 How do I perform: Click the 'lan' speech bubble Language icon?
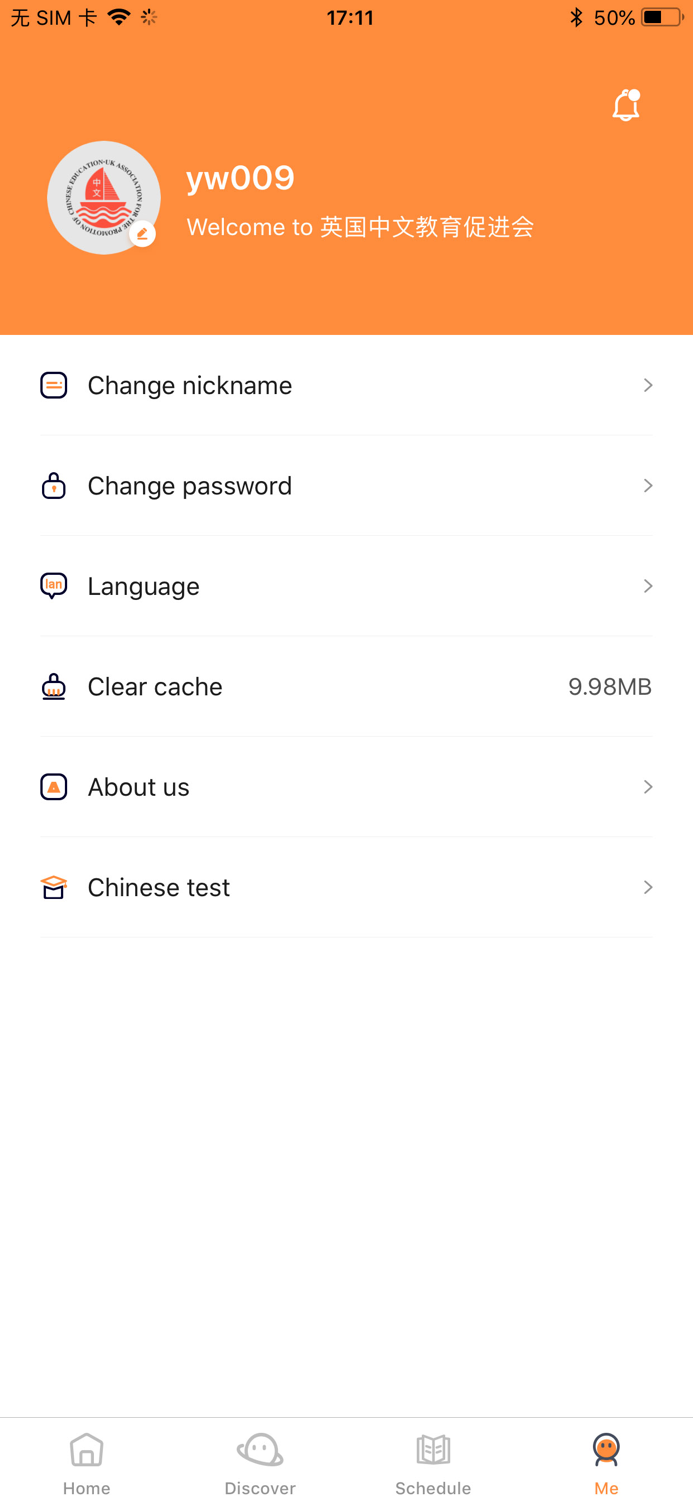pyautogui.click(x=53, y=586)
